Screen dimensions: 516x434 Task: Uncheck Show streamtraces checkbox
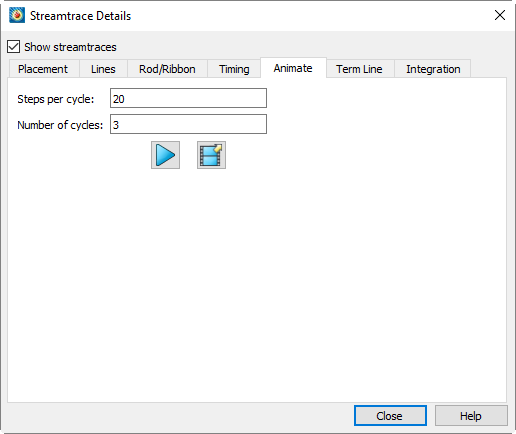(x=14, y=47)
